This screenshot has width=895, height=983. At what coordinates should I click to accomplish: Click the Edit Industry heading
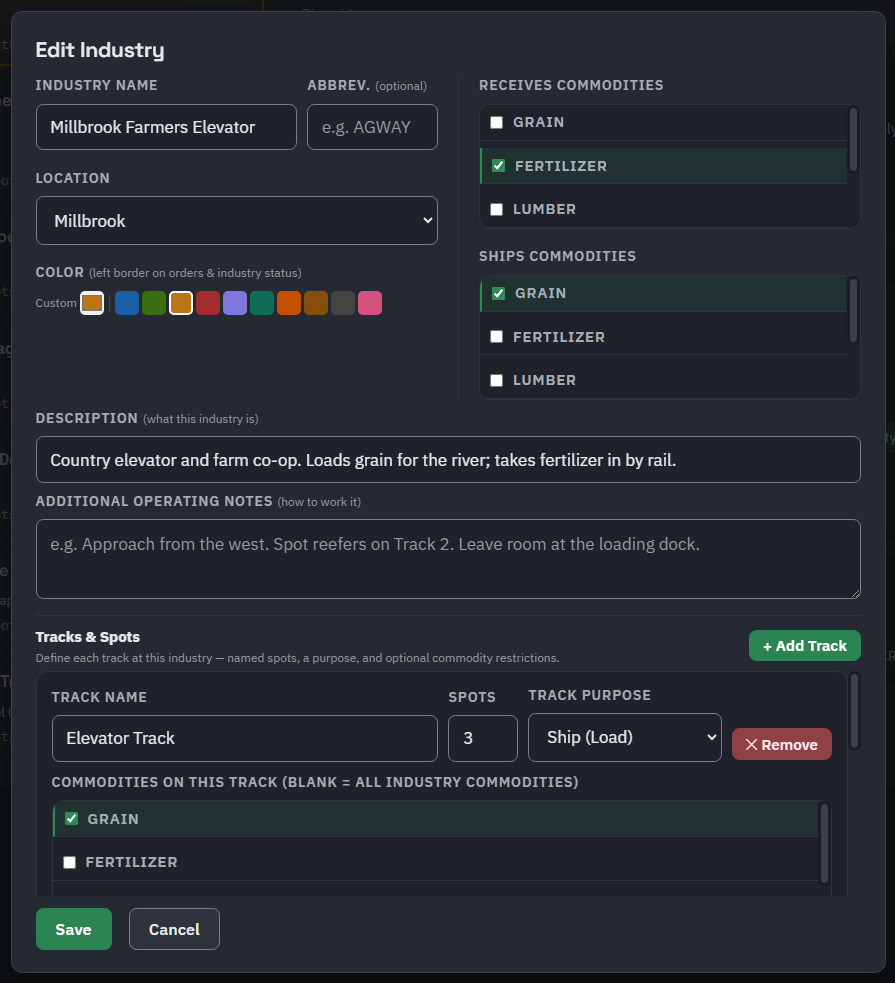(100, 50)
